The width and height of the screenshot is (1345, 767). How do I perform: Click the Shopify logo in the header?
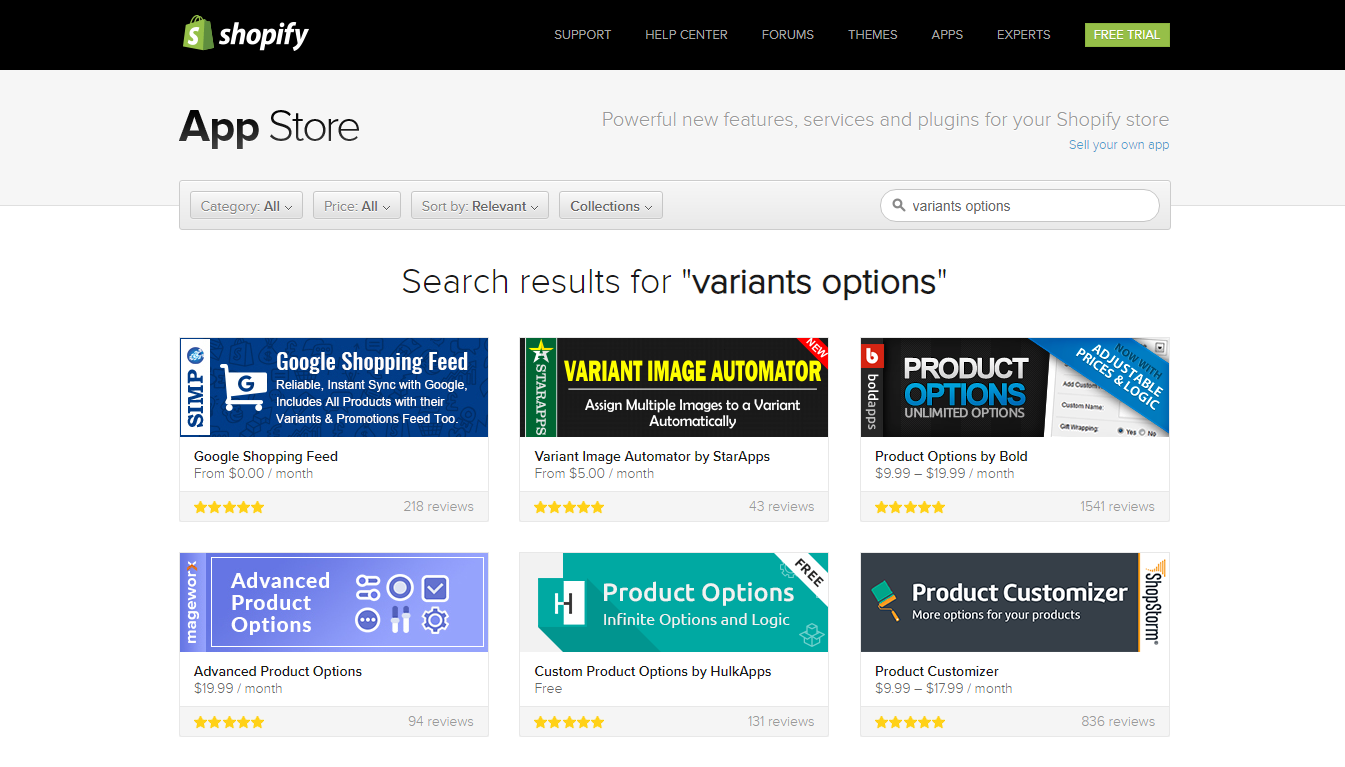coord(246,34)
